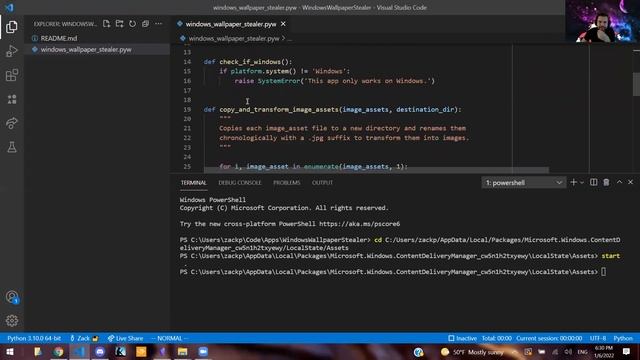This screenshot has height=360, width=640.
Task: Switch to the PROBLEMS tab
Action: coord(287,183)
